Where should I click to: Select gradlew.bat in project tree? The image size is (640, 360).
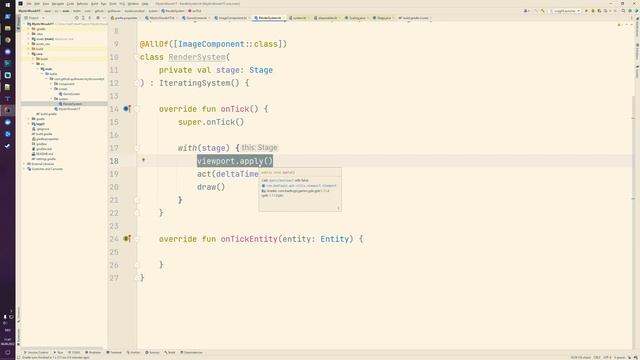pyautogui.click(x=42, y=149)
